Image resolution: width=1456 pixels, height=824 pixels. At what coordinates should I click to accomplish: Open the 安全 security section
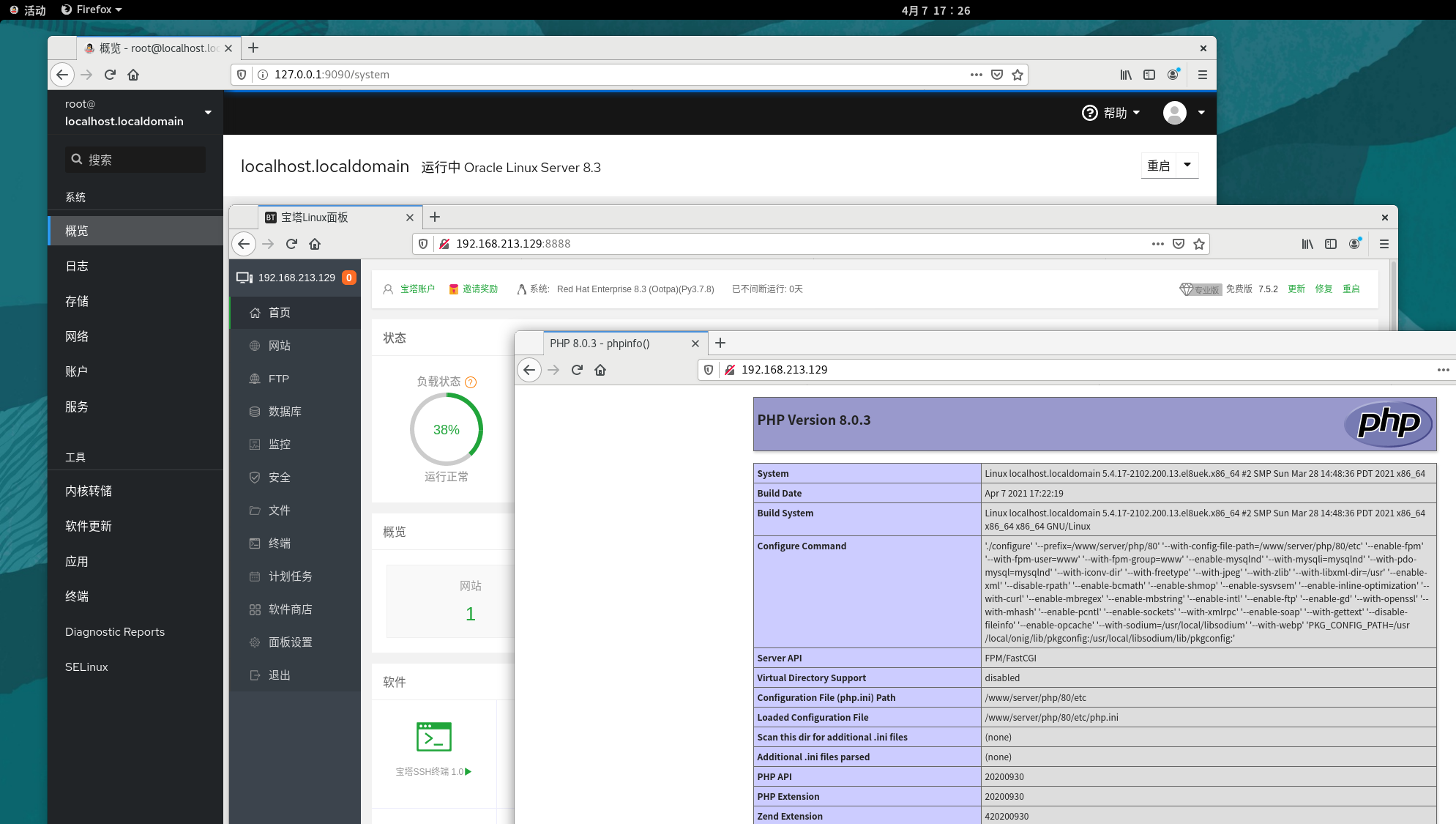tap(280, 477)
